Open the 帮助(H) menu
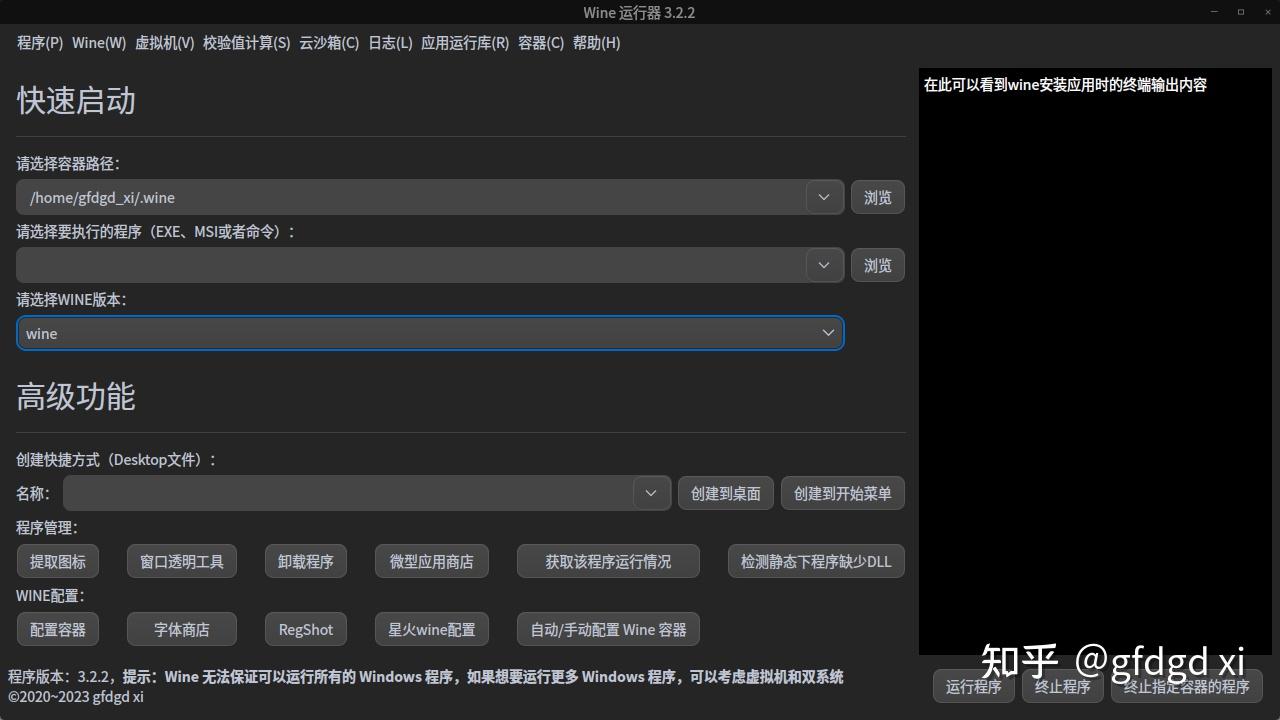This screenshot has height=720, width=1280. click(596, 43)
